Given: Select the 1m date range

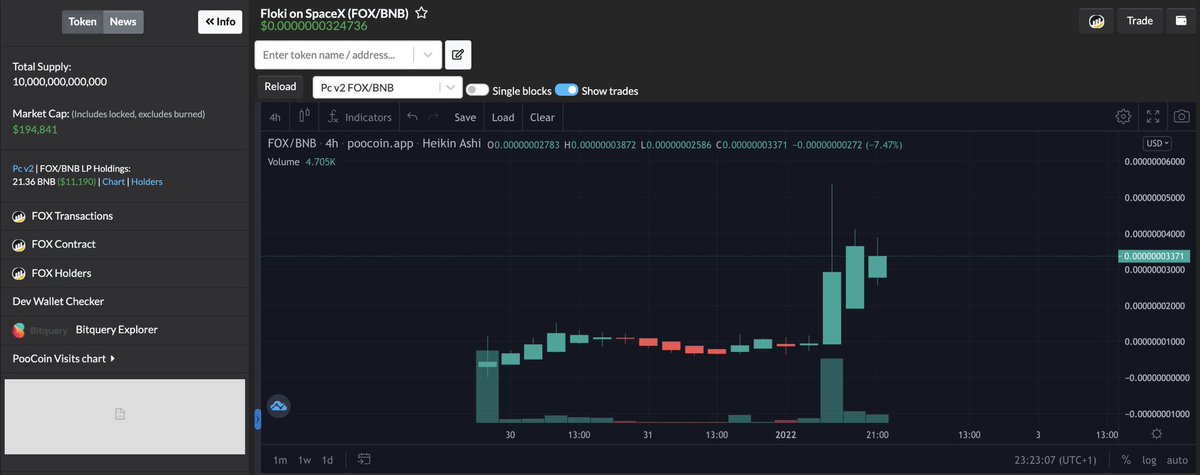Looking at the screenshot, I should [280, 459].
